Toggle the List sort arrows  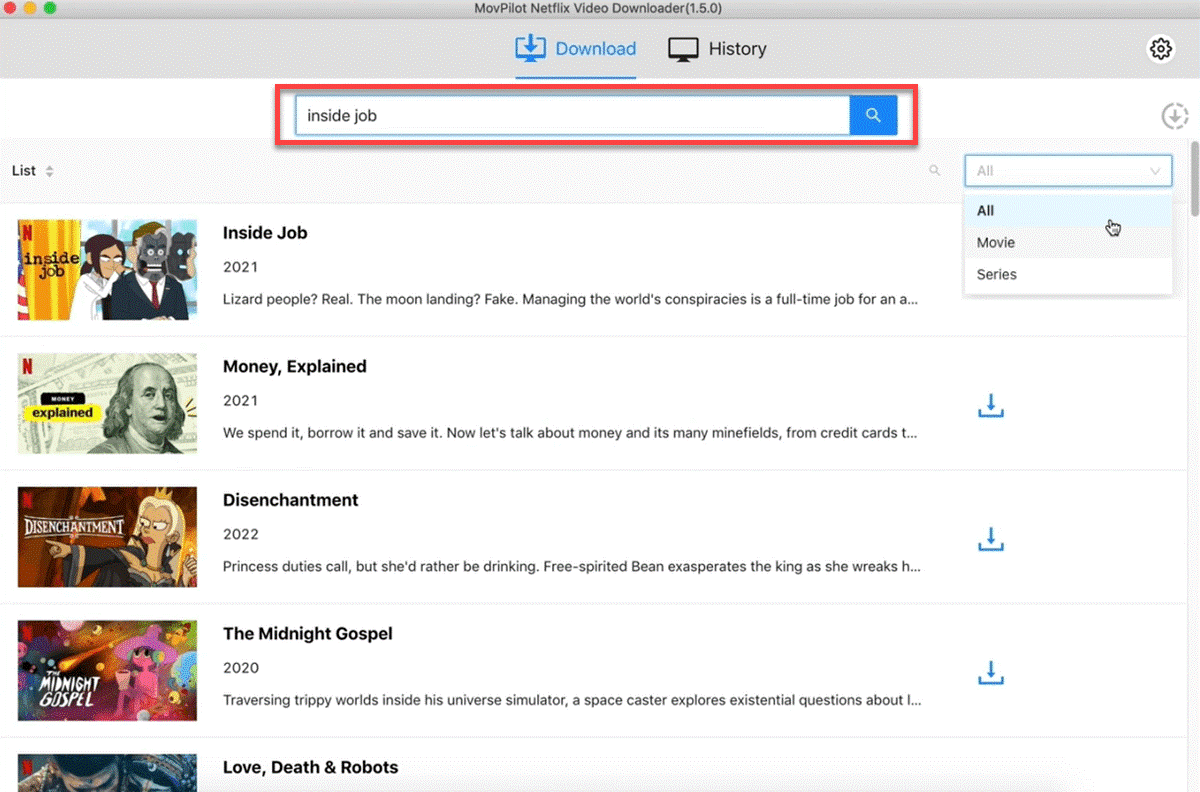pos(49,171)
